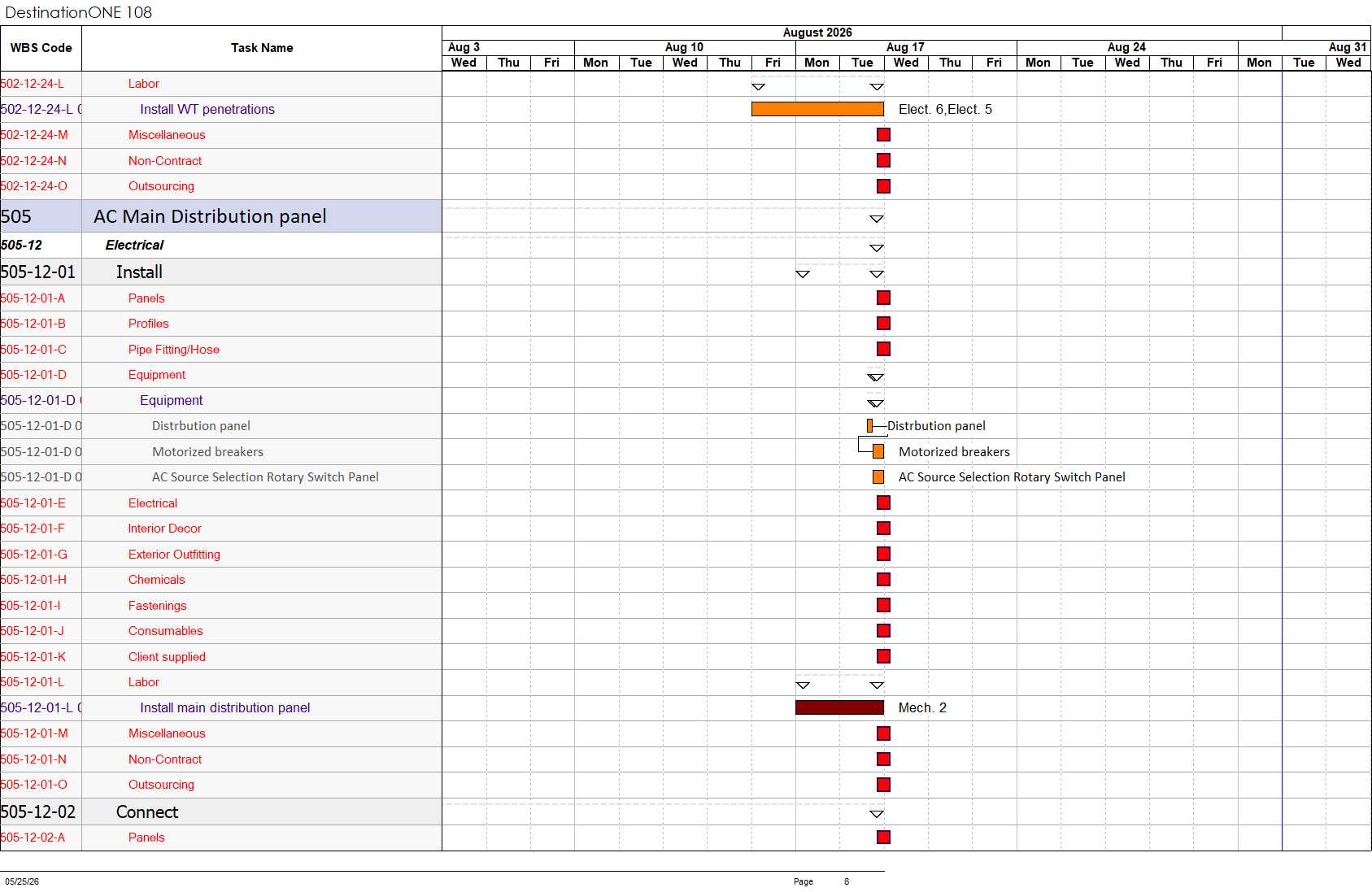Select the Pipe Fitting/Hose task name
The image size is (1372, 892).
click(174, 349)
